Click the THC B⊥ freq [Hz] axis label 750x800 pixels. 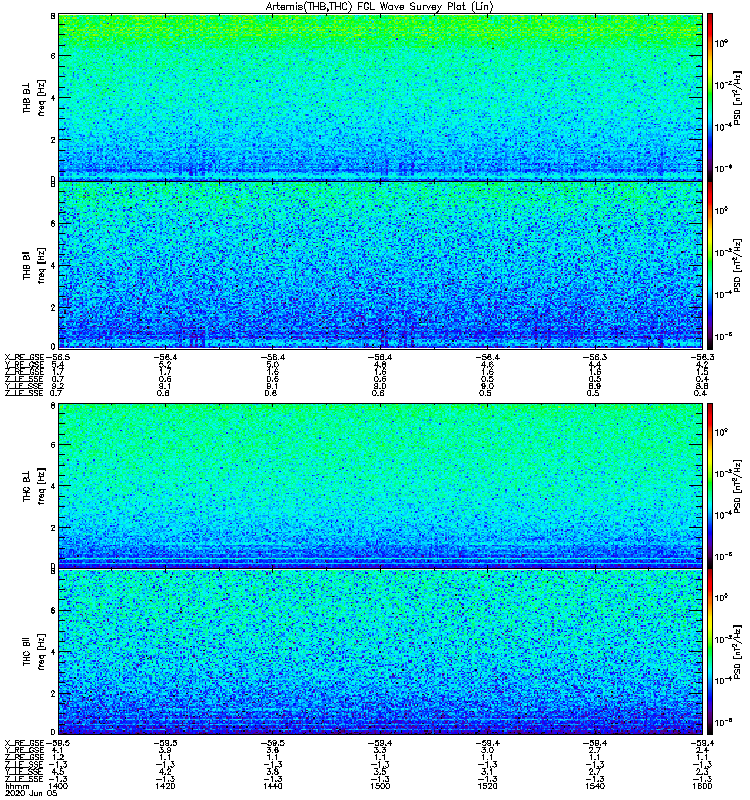34,486
